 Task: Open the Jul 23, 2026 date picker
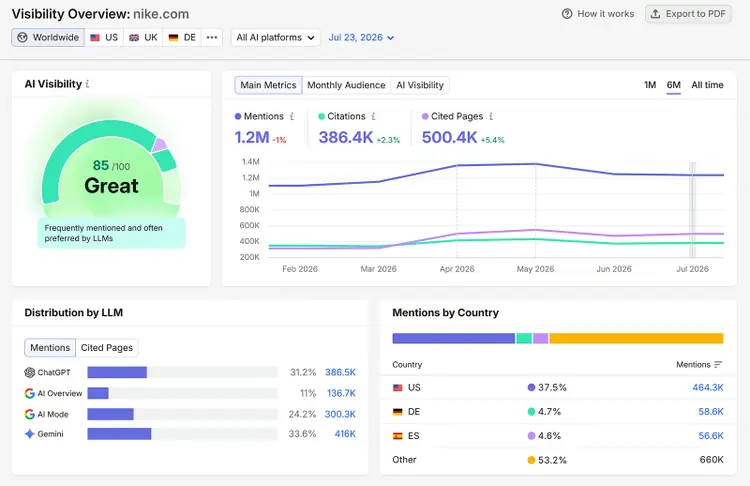click(x=361, y=37)
